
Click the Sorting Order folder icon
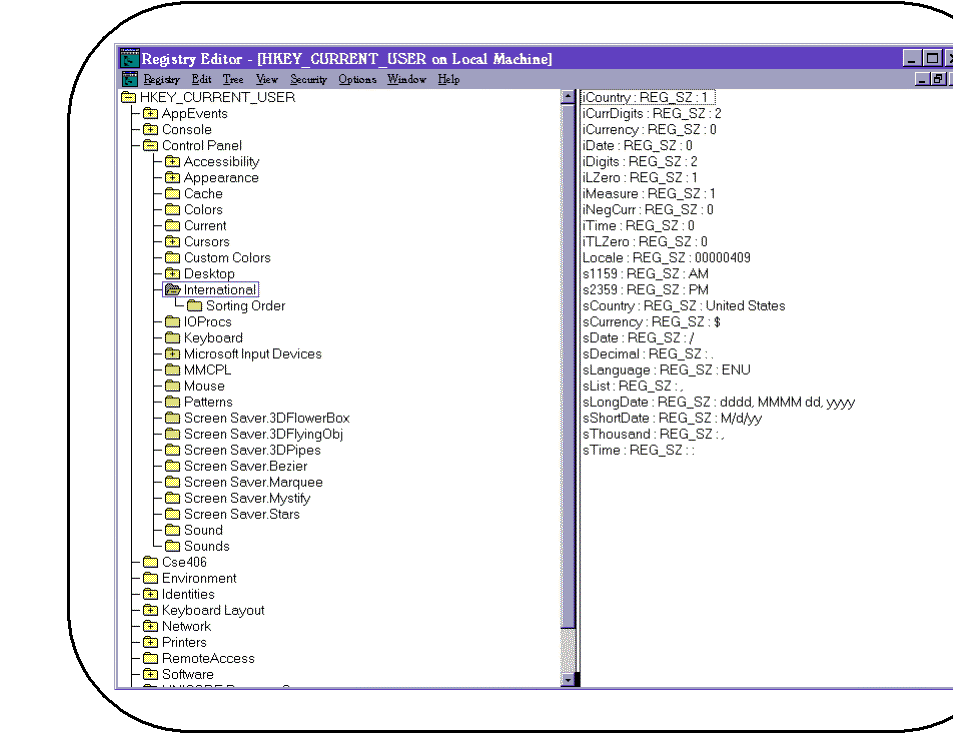pyautogui.click(x=194, y=306)
